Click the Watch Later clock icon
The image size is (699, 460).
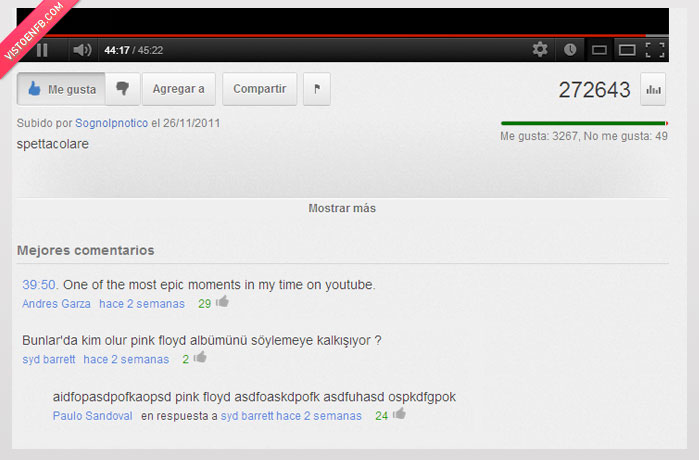[570, 49]
